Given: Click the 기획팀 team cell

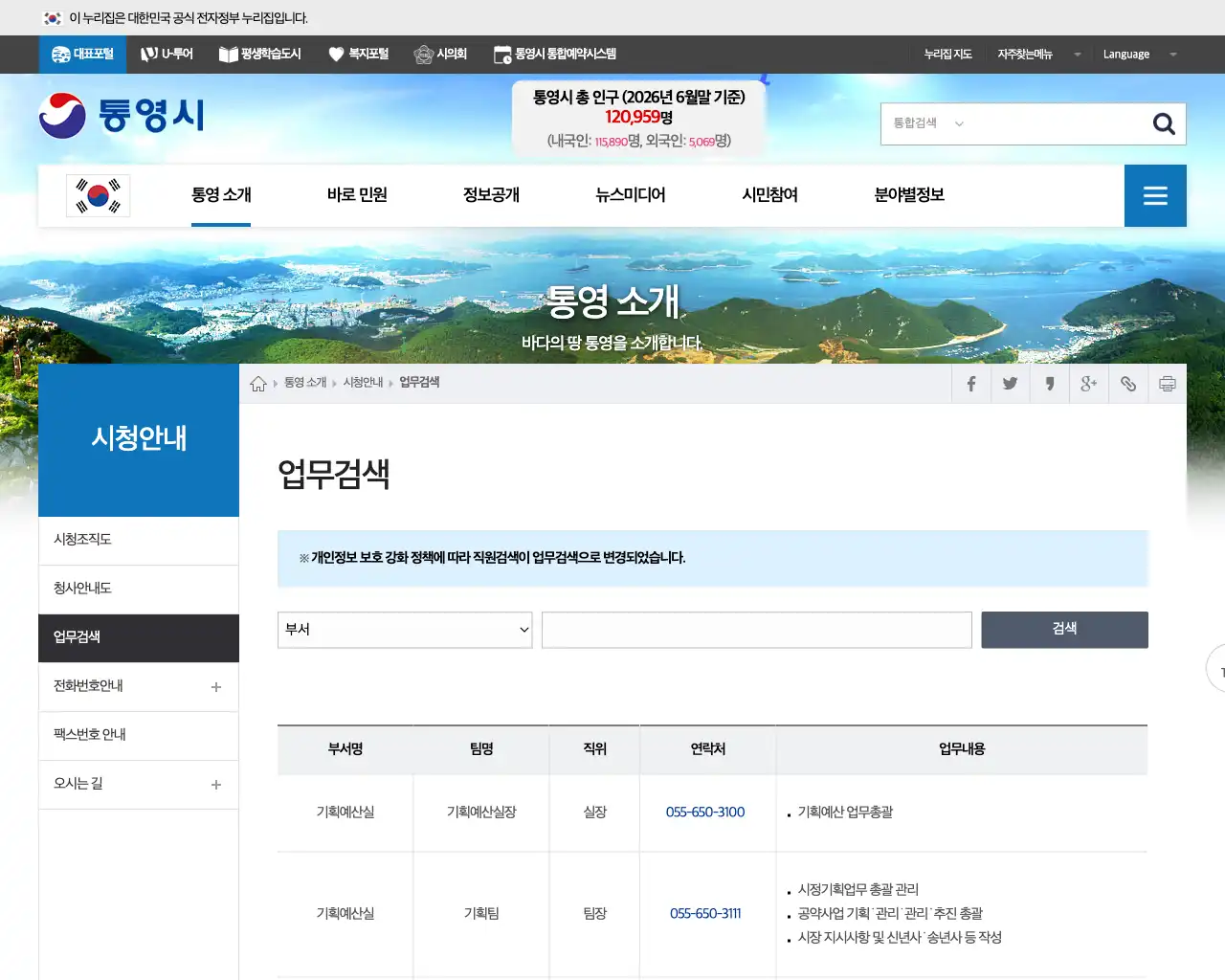Looking at the screenshot, I should tap(481, 914).
